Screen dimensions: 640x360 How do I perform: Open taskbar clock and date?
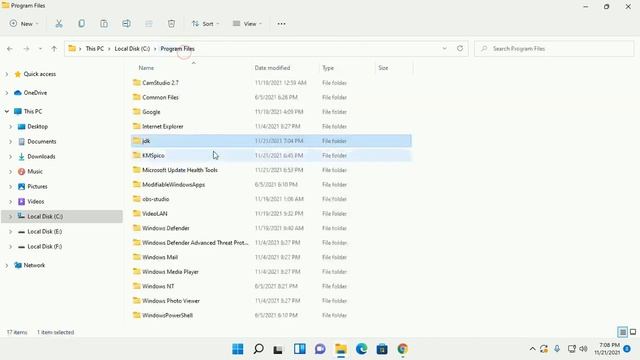607,349
